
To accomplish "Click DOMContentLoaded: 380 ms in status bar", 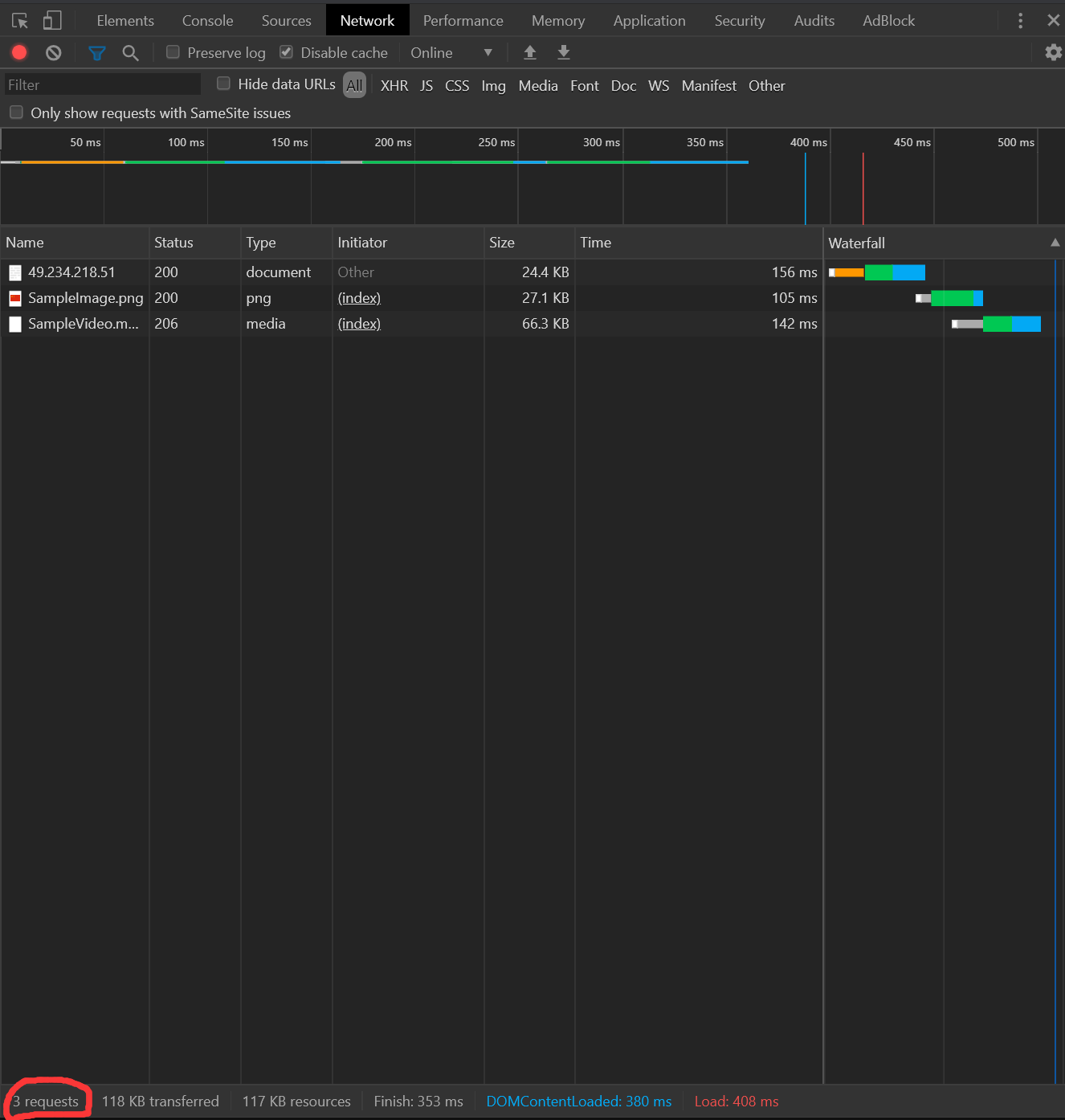I will point(579,1102).
